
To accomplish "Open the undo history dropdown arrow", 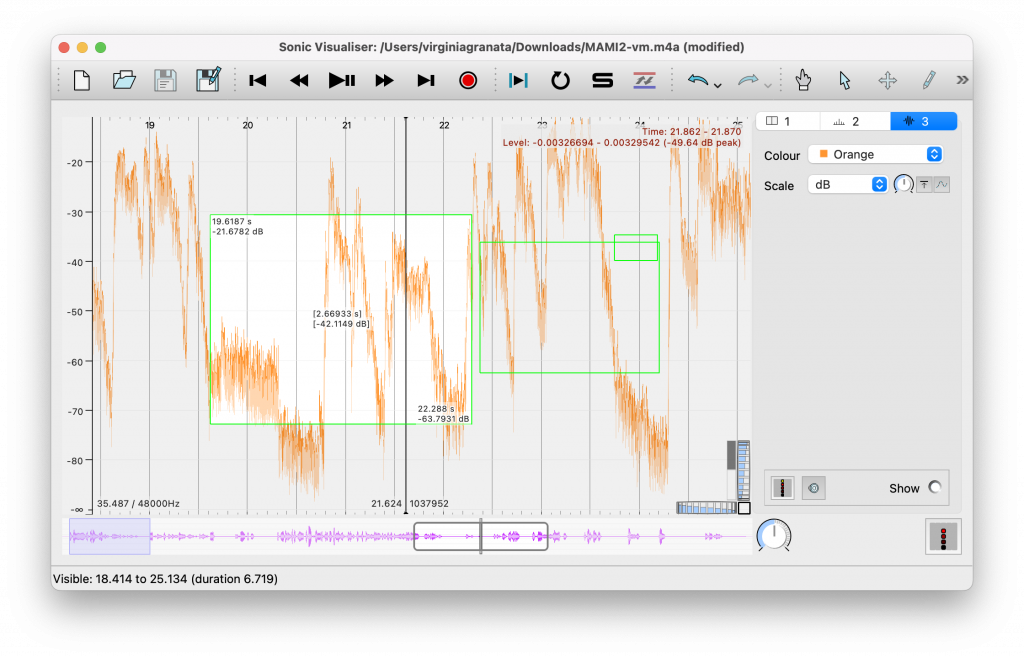I will coord(718,86).
